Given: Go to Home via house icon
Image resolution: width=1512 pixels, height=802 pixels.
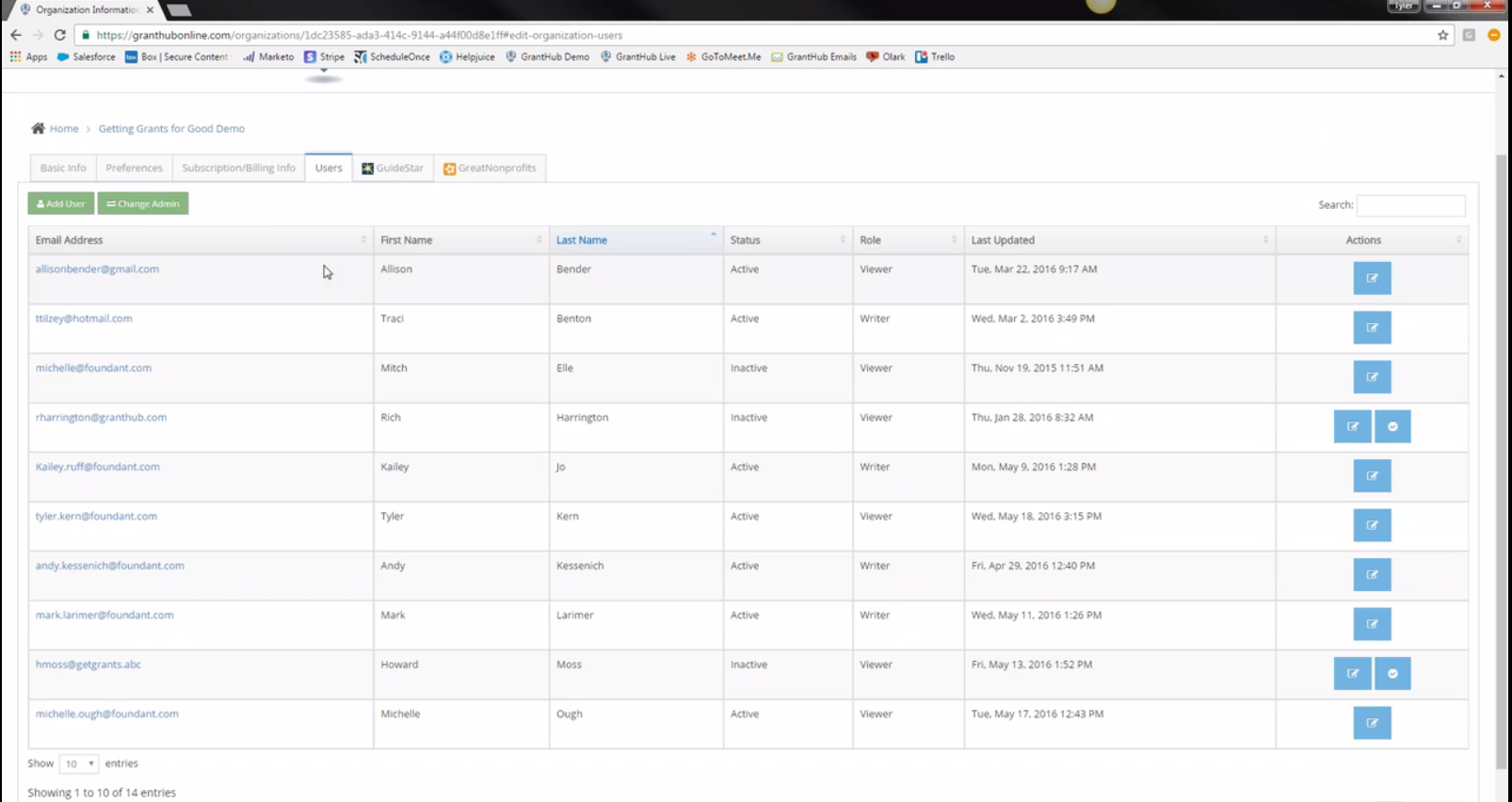Looking at the screenshot, I should [x=38, y=128].
